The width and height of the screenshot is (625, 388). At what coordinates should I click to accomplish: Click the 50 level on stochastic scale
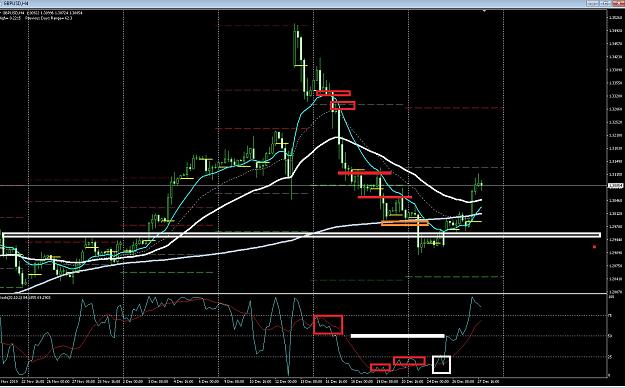[610, 336]
